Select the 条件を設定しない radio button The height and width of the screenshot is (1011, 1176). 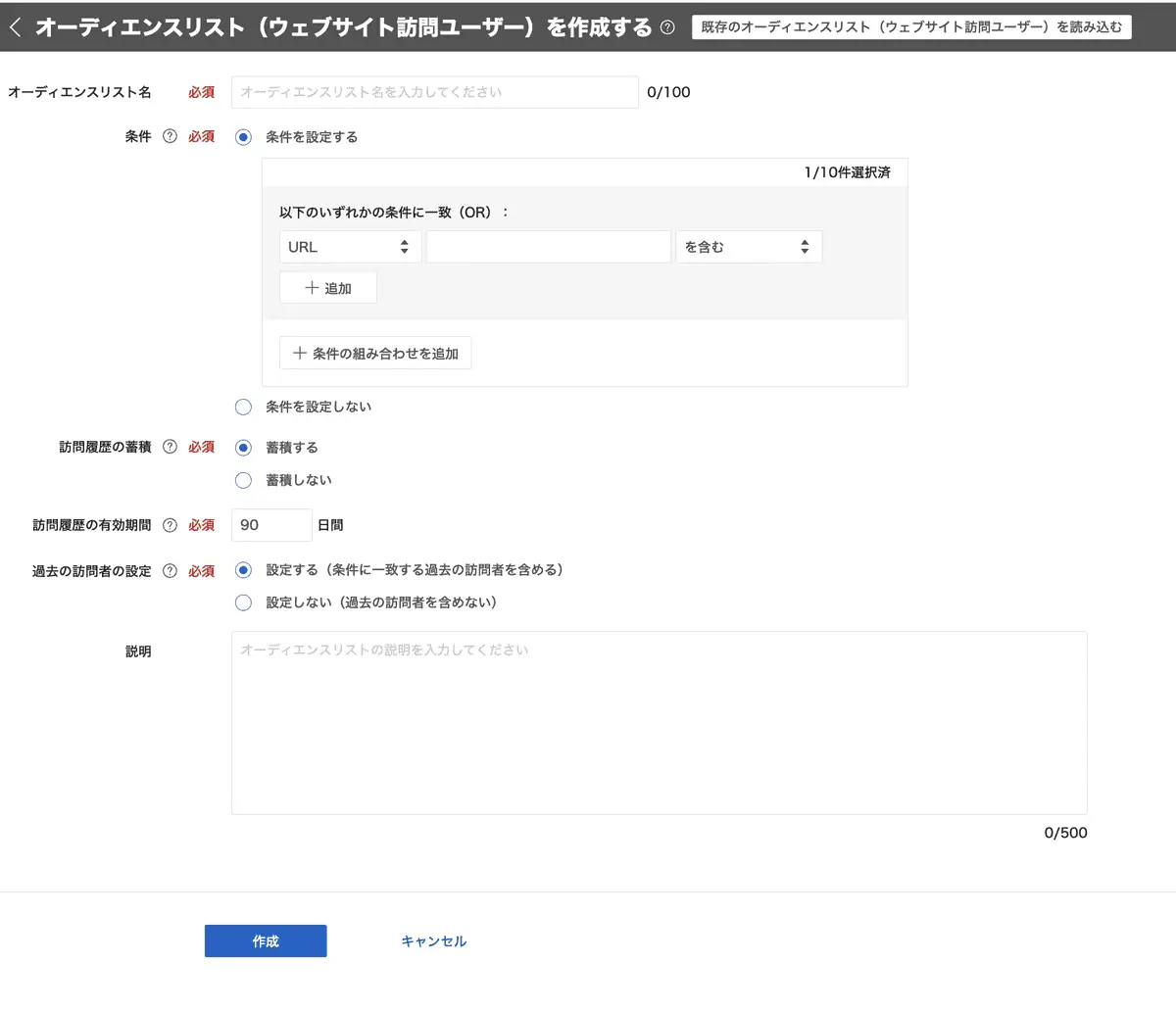(243, 407)
